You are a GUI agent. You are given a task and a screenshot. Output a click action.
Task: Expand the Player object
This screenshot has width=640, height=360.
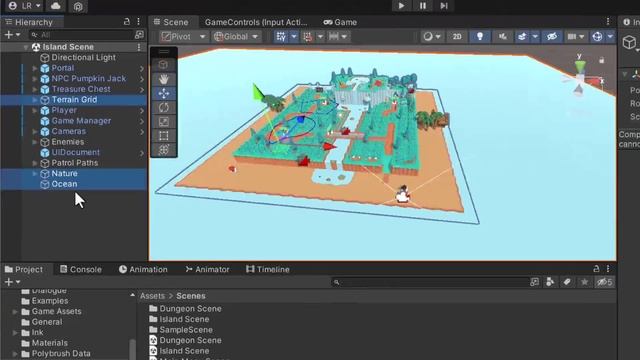[x=35, y=110]
